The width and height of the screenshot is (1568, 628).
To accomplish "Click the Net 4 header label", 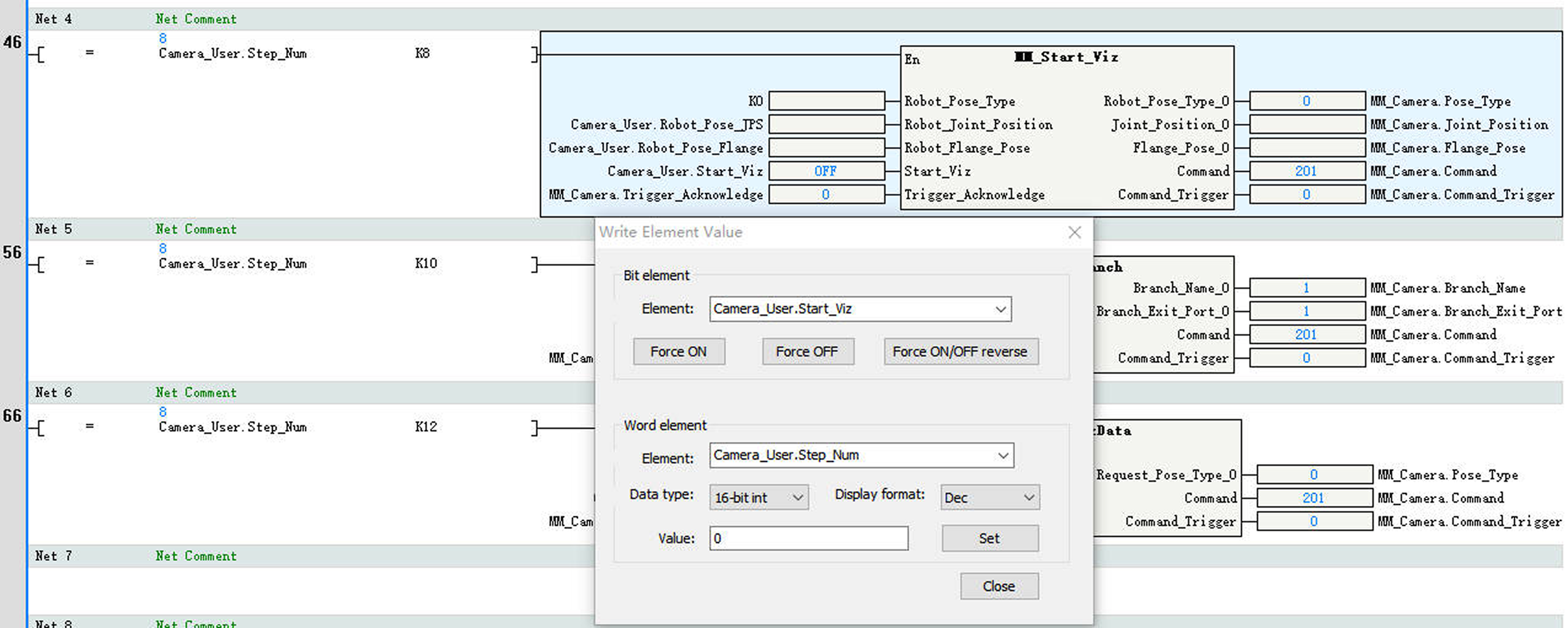I will (53, 19).
